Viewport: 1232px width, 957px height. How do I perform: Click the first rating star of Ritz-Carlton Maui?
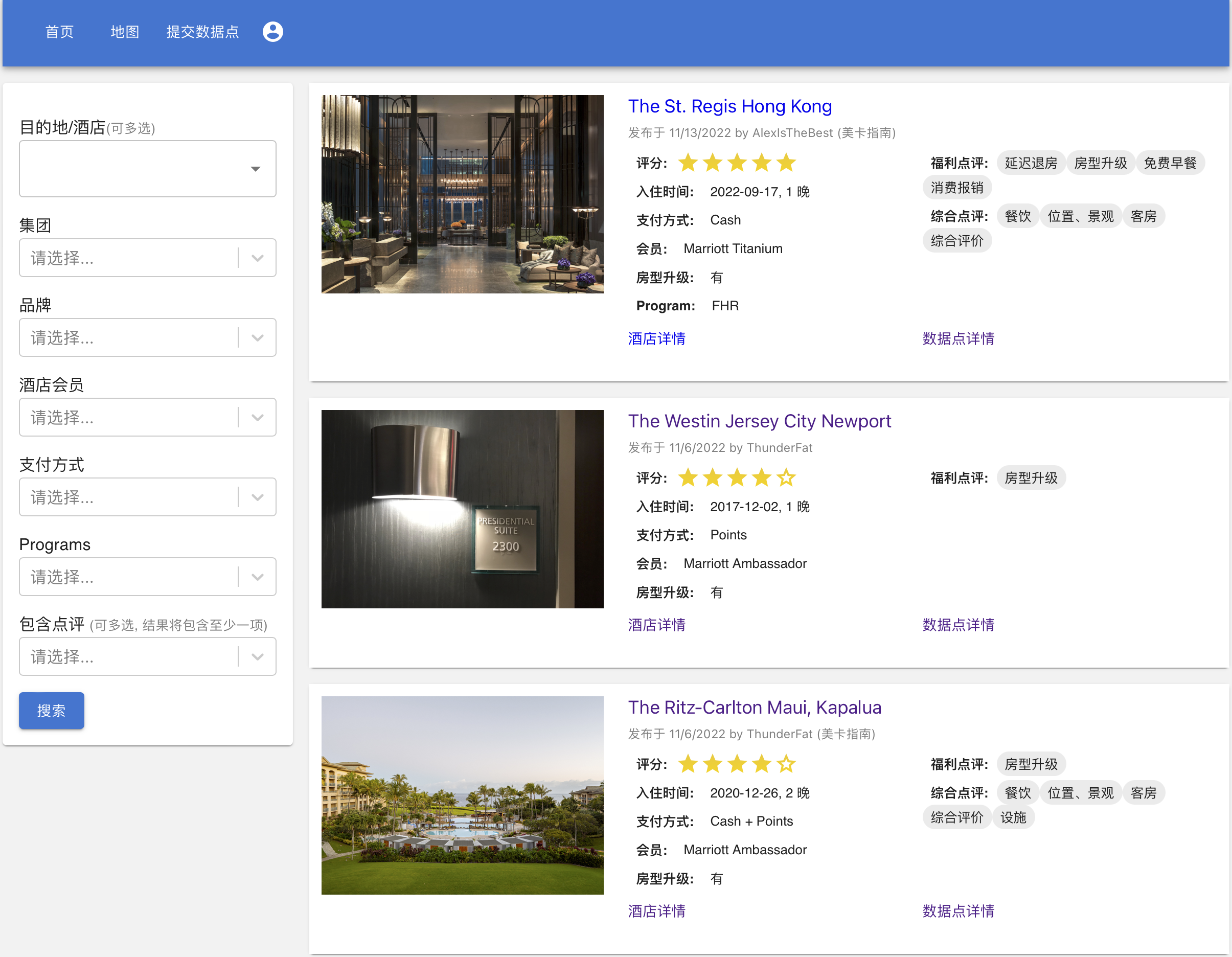(688, 764)
